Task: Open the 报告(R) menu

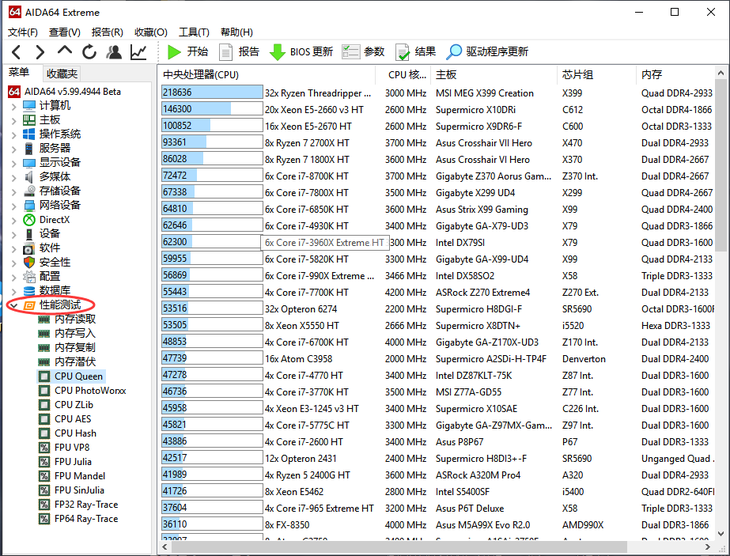Action: pos(107,32)
